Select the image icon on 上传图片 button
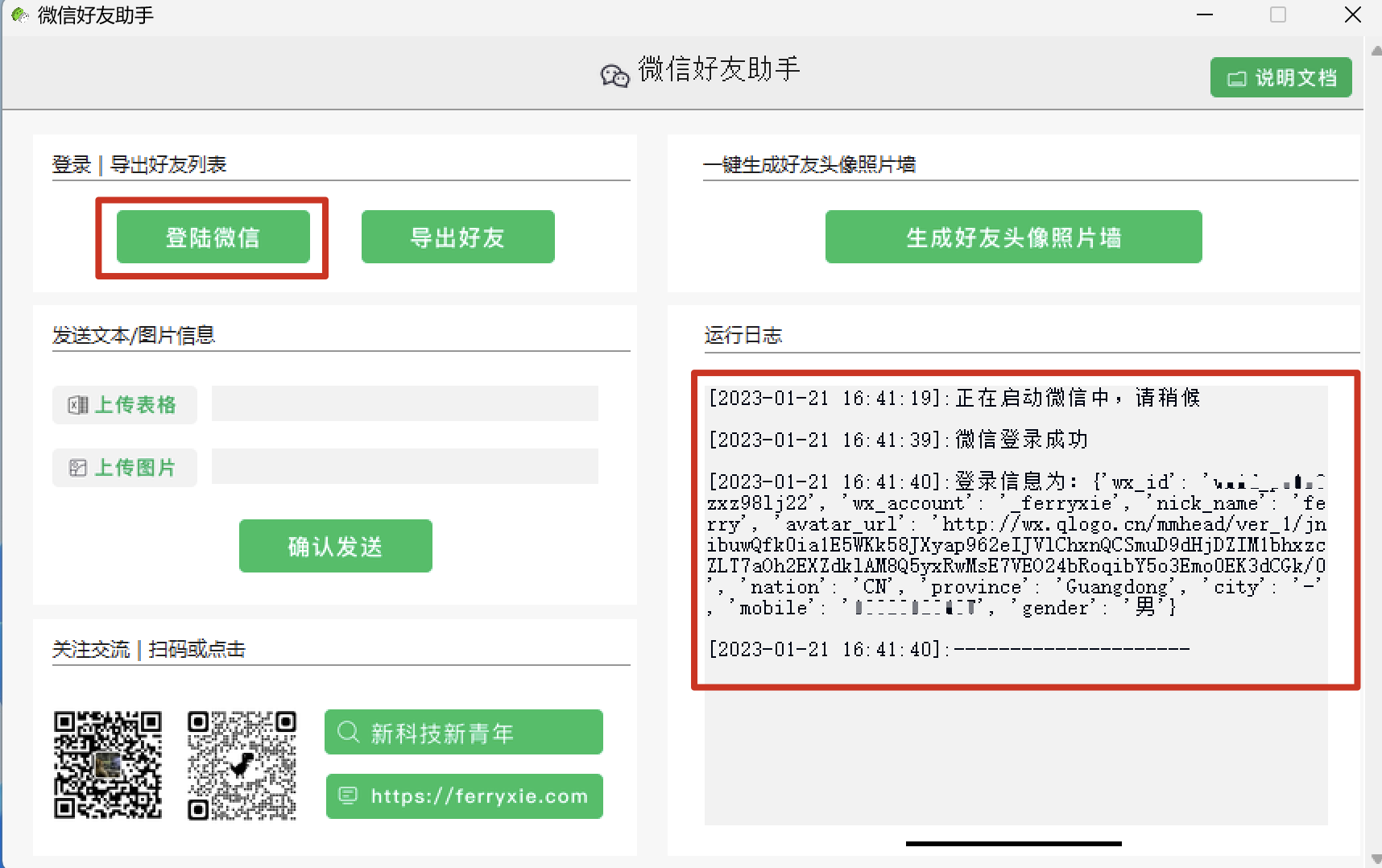Image resolution: width=1382 pixels, height=868 pixels. [78, 467]
